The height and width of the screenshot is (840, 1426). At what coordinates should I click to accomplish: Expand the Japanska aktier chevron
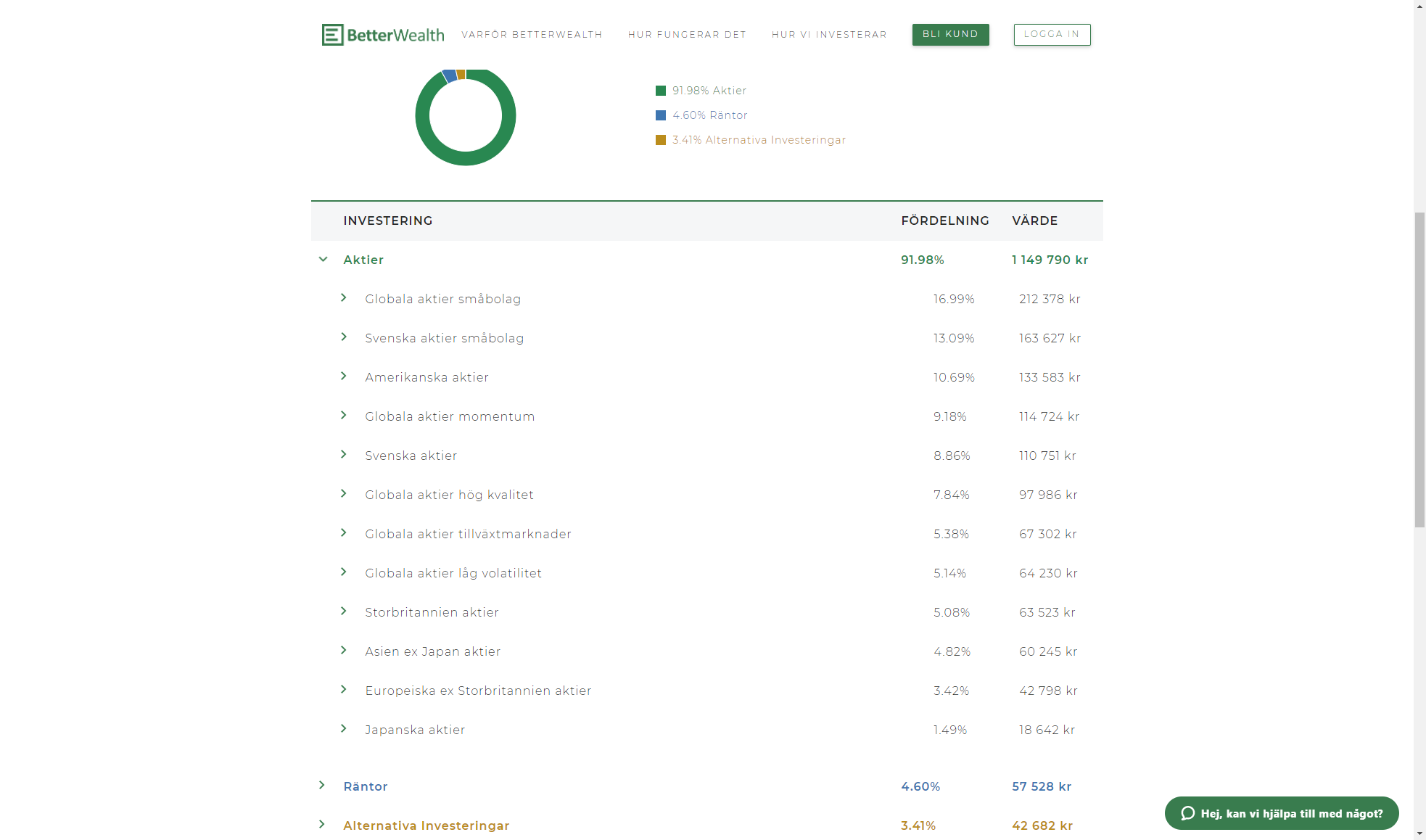pyautogui.click(x=344, y=729)
